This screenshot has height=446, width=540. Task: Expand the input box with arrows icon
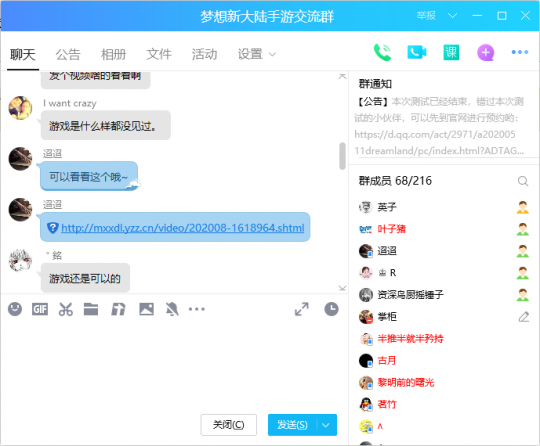(302, 309)
